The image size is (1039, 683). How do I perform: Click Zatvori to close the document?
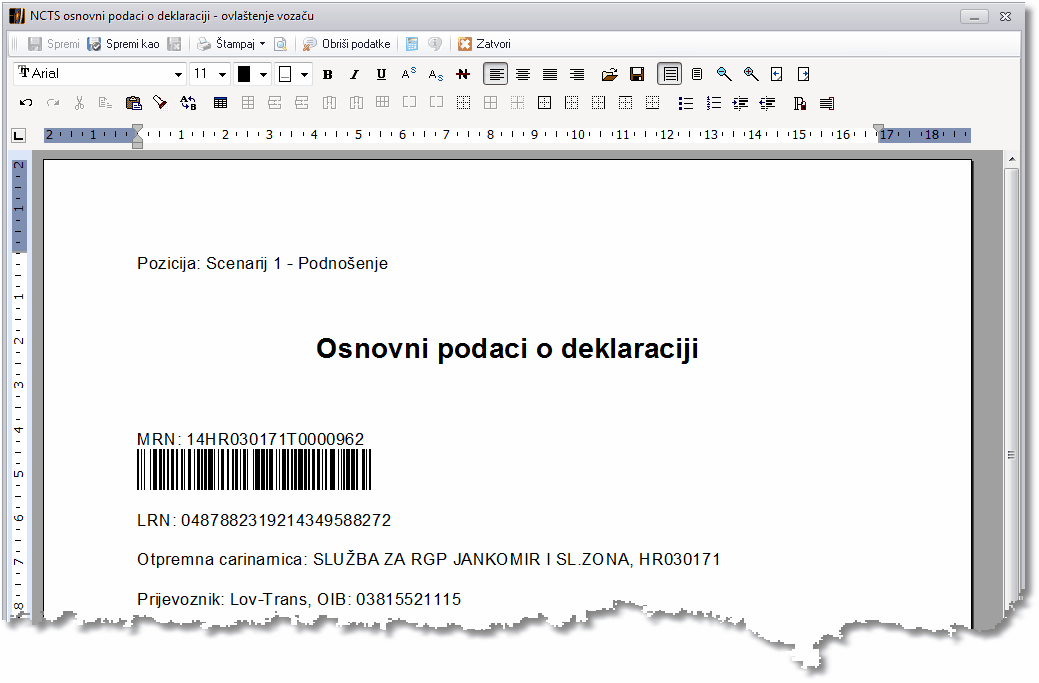click(484, 44)
